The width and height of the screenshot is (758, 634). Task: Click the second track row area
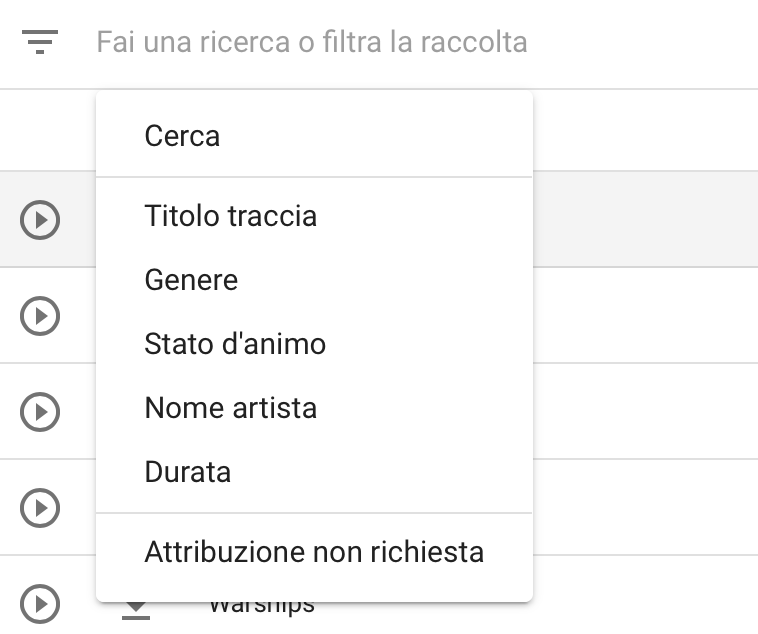click(x=645, y=315)
